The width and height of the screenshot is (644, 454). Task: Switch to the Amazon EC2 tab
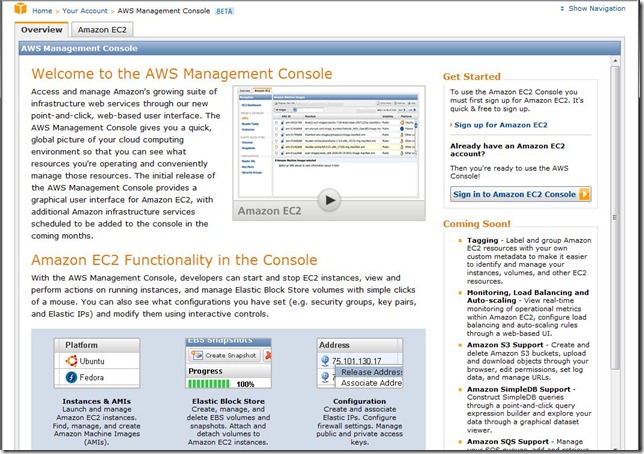point(102,30)
